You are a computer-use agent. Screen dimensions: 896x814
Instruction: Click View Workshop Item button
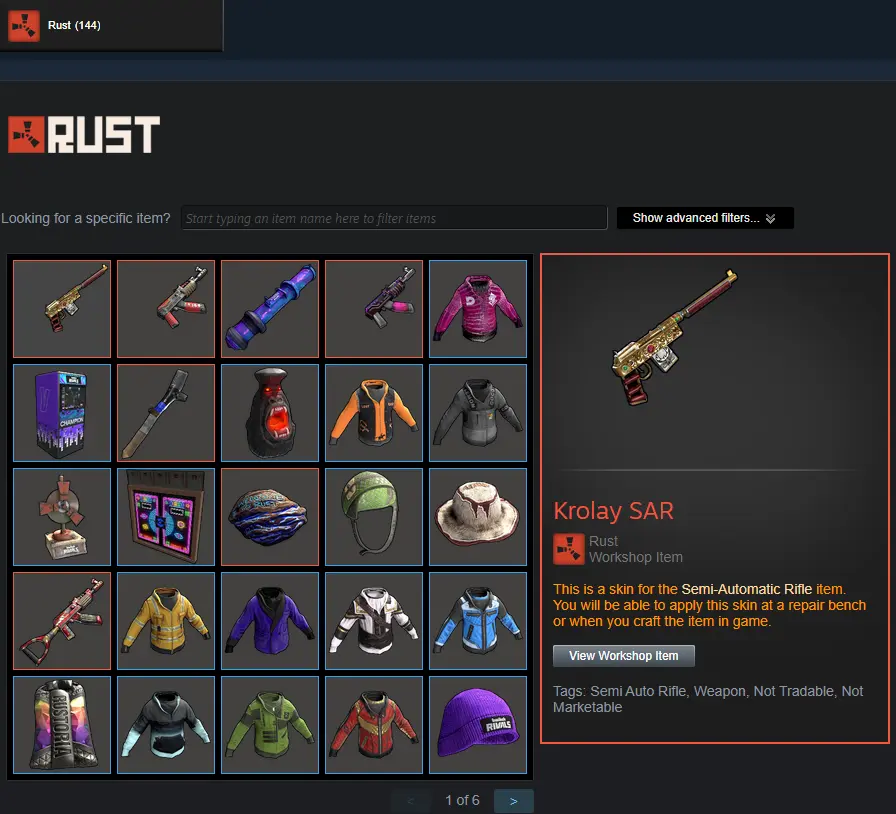[x=623, y=656]
